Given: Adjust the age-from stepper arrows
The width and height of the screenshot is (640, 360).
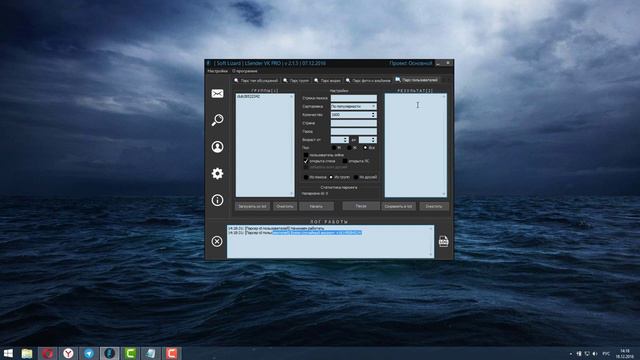Looking at the screenshot, I should coord(346,140).
